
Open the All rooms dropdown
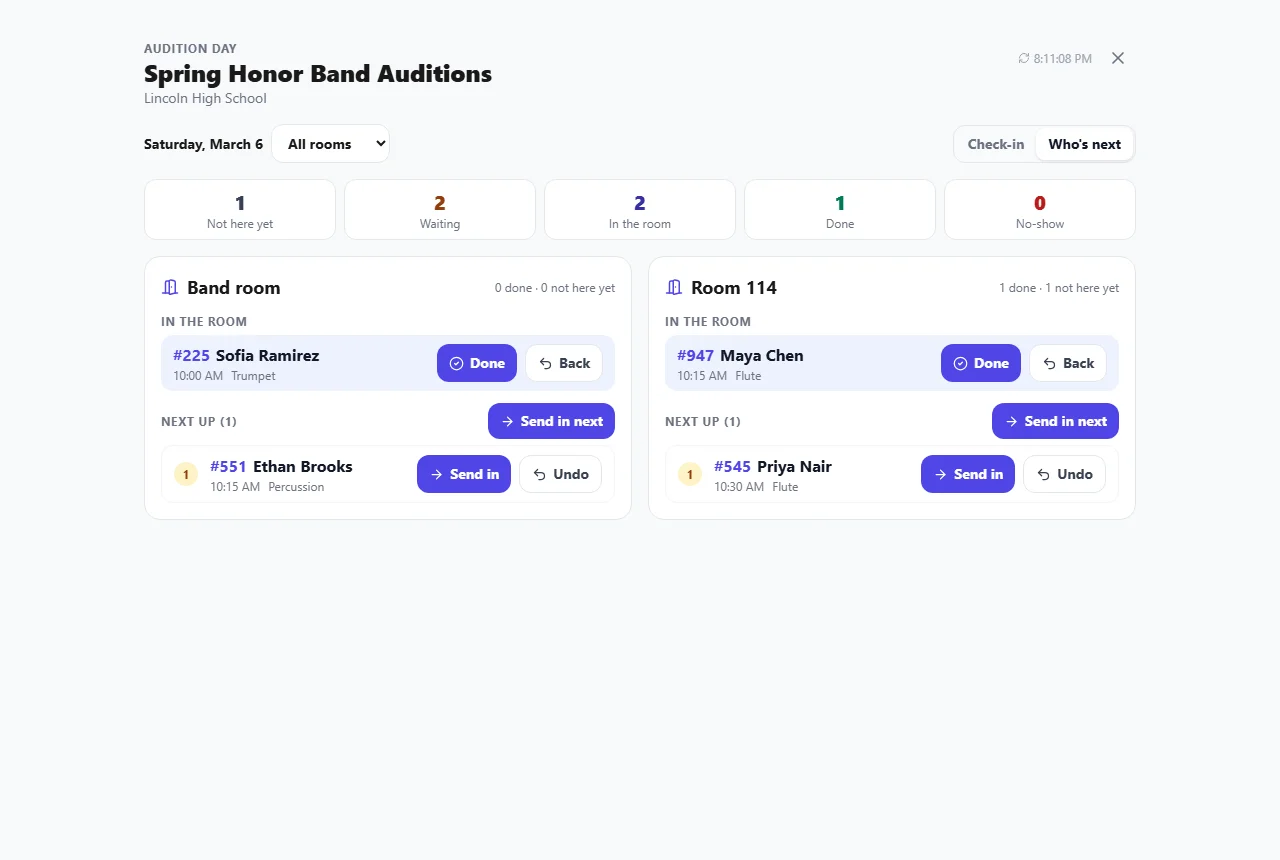click(330, 144)
